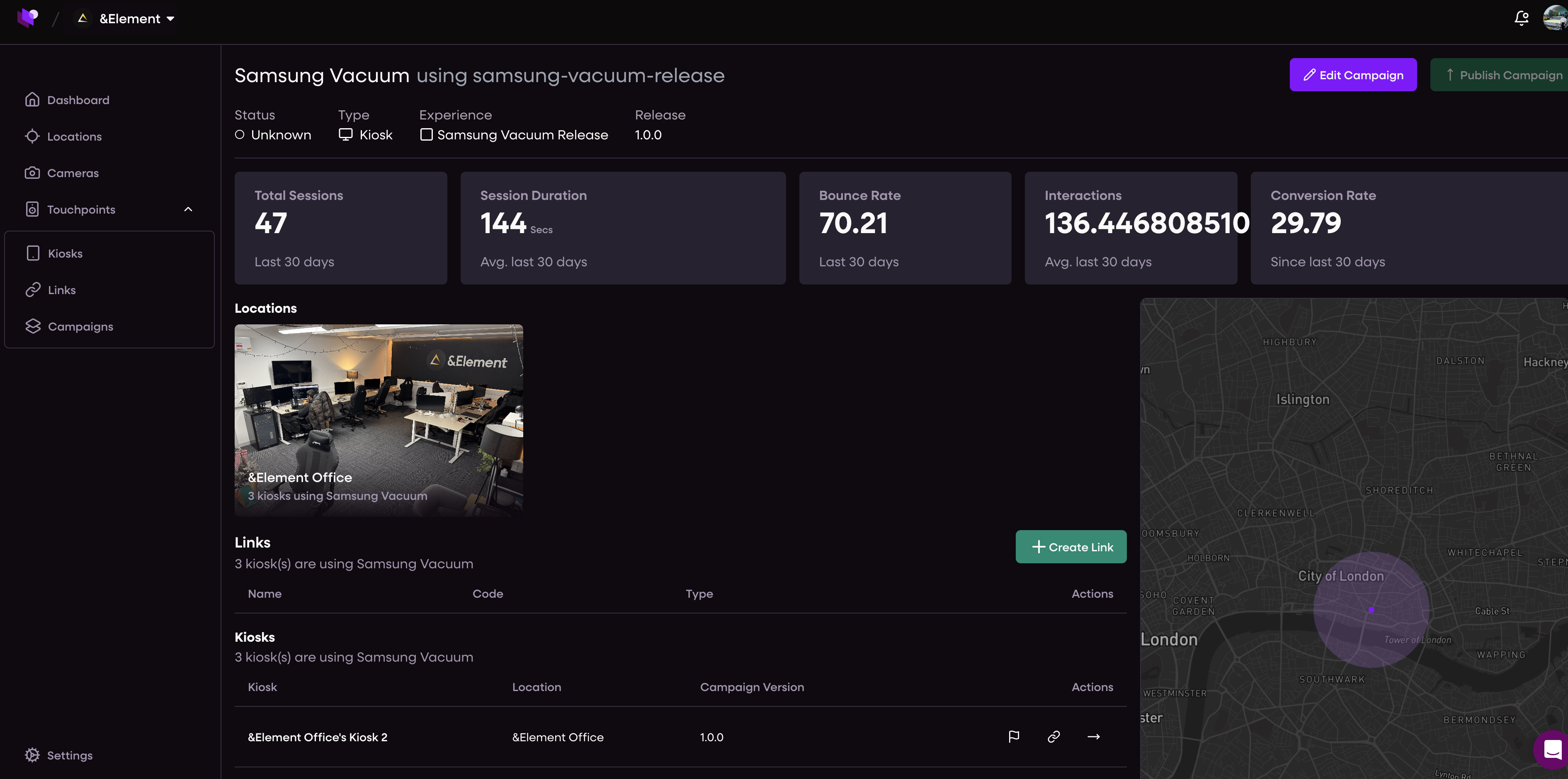Click the "SHOREDITCH" label on the map
The image size is (1568, 779).
point(1399,490)
